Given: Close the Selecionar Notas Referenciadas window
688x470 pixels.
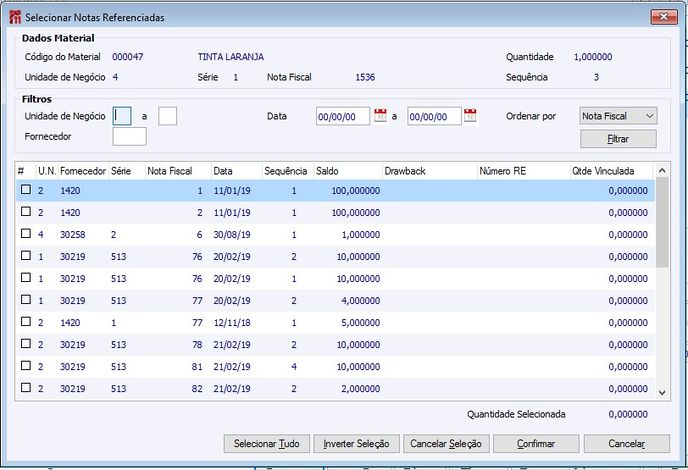Looking at the screenshot, I should pyautogui.click(x=663, y=17).
